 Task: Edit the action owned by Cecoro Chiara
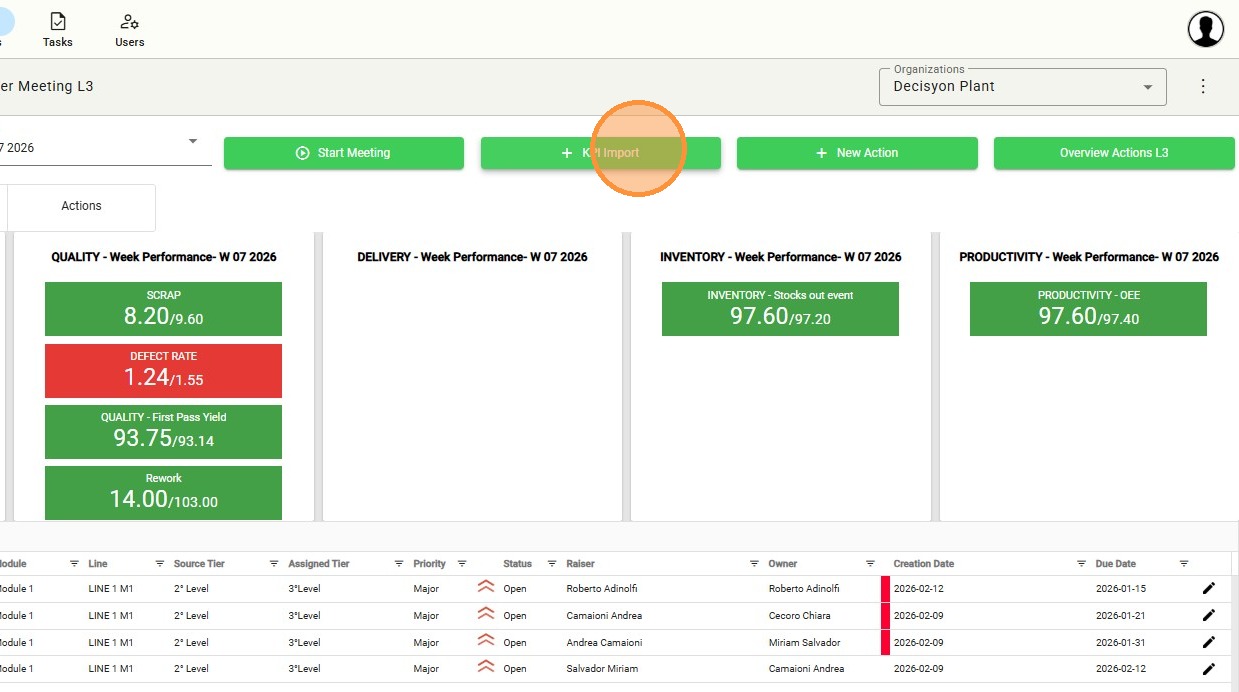click(1208, 615)
